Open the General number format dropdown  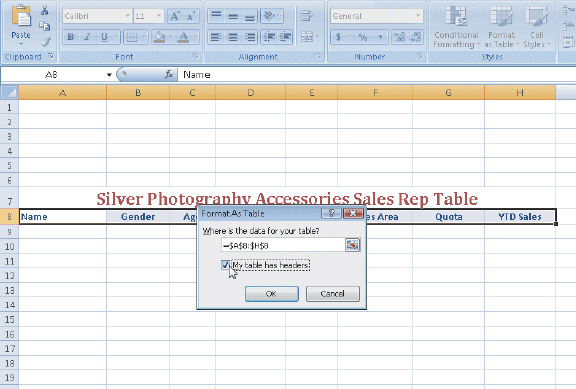click(x=418, y=16)
